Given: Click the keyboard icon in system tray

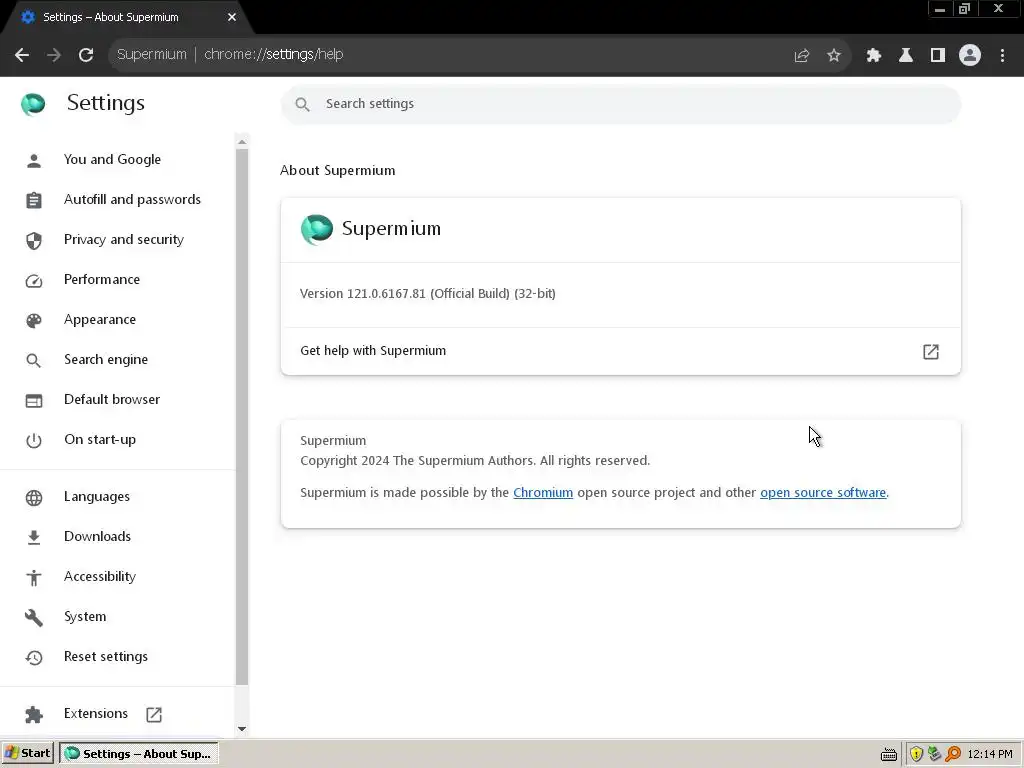Looking at the screenshot, I should click(x=889, y=755).
